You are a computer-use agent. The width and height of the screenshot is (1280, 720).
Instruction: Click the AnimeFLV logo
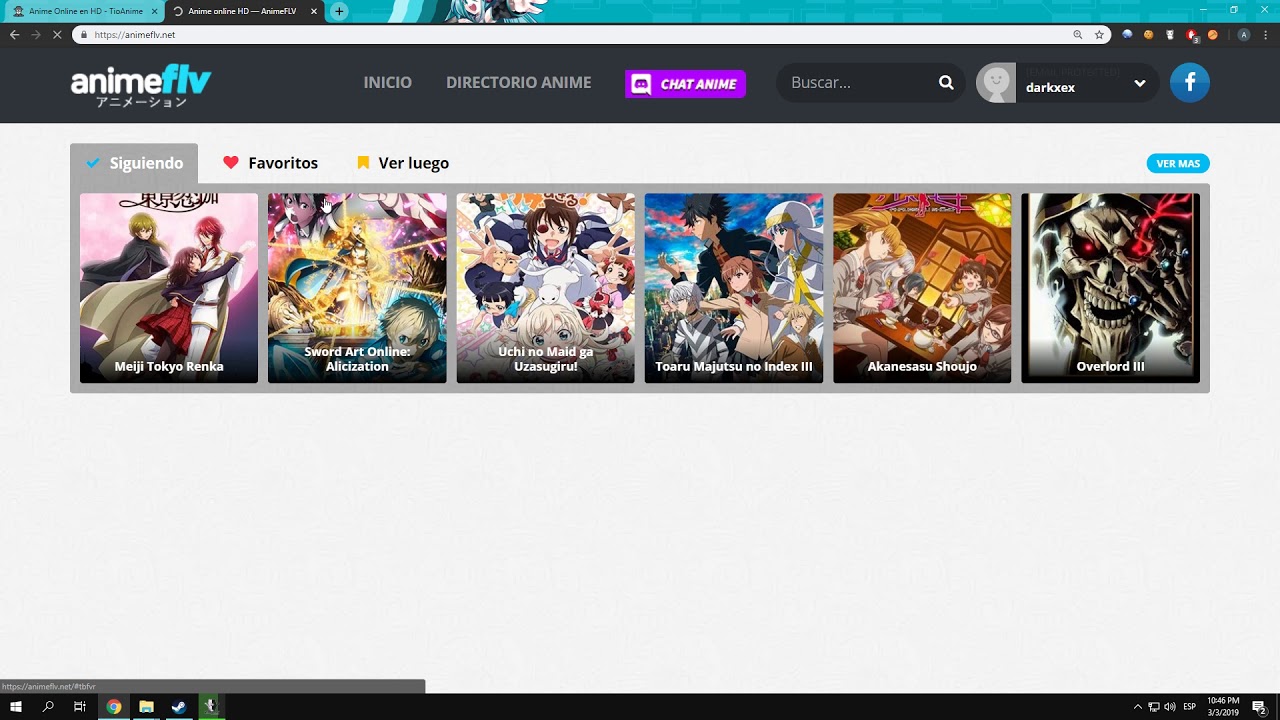pyautogui.click(x=141, y=85)
